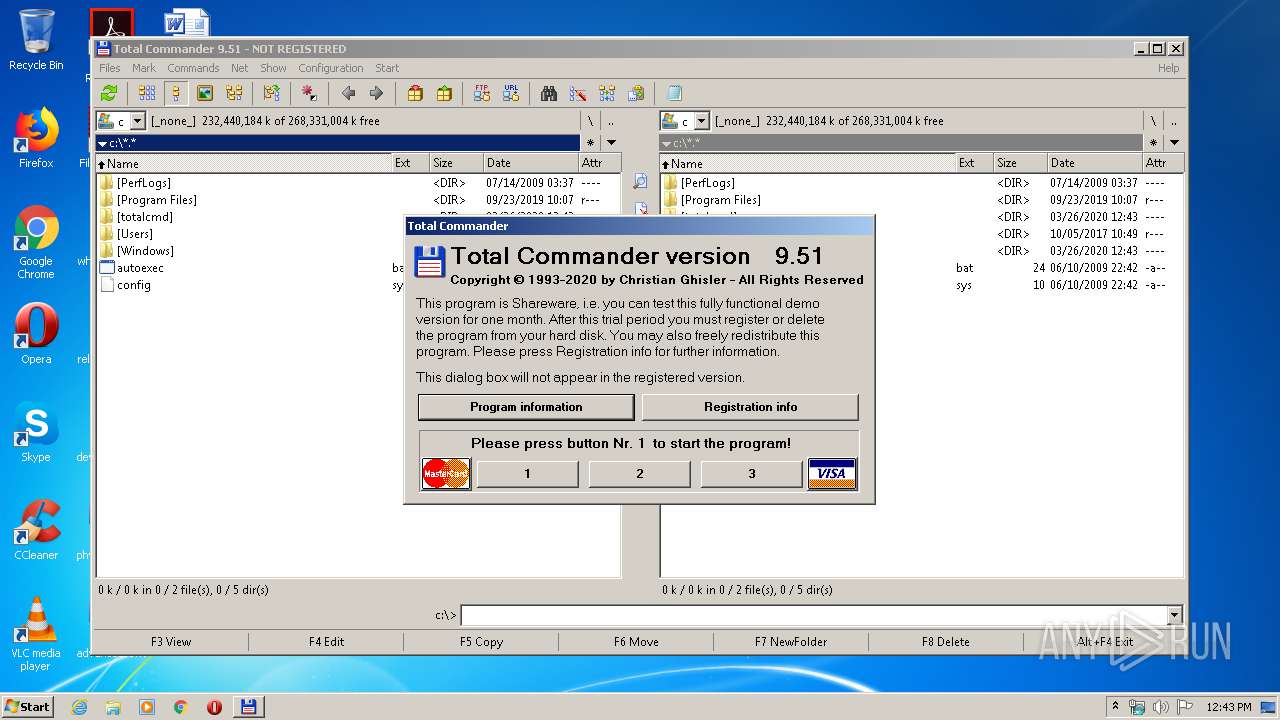The image size is (1280, 720).
Task: Click the multi-rename tool icon
Action: pos(578,93)
